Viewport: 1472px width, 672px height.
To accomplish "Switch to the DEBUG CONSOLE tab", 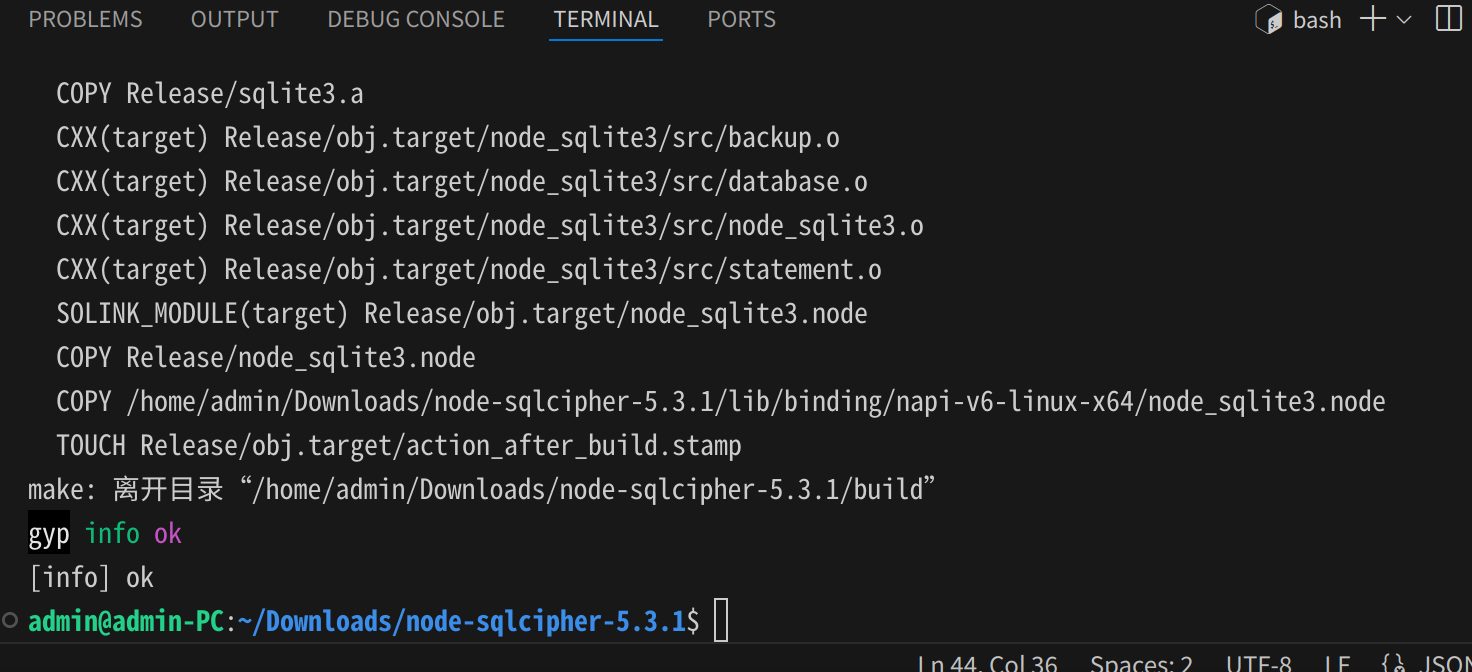I will pos(416,19).
